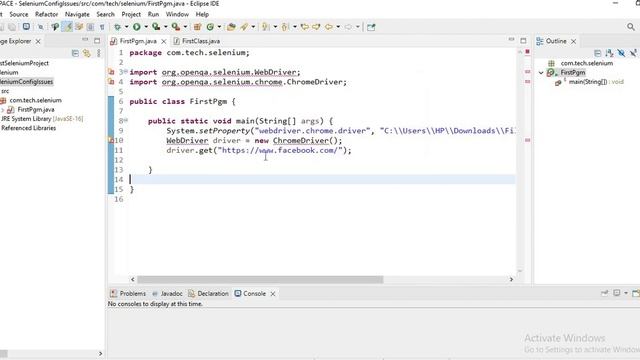Toggle Word Wrap in editor

point(79,27)
